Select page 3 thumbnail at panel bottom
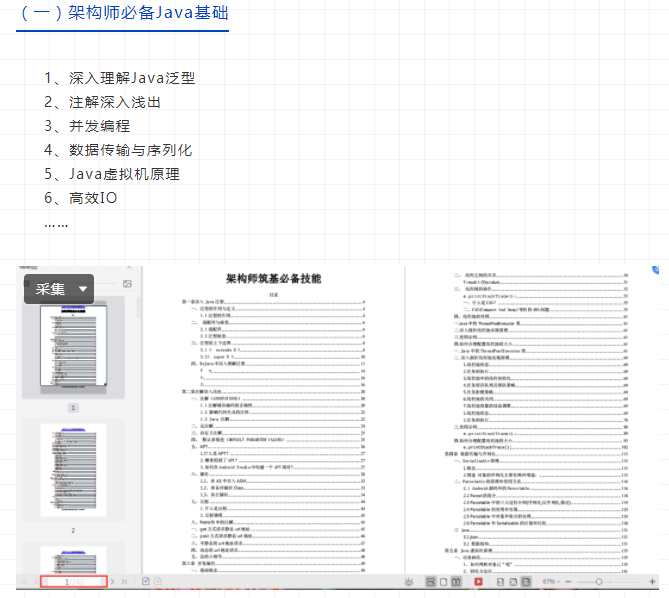Viewport: 669px width, 598px height. click(73, 560)
